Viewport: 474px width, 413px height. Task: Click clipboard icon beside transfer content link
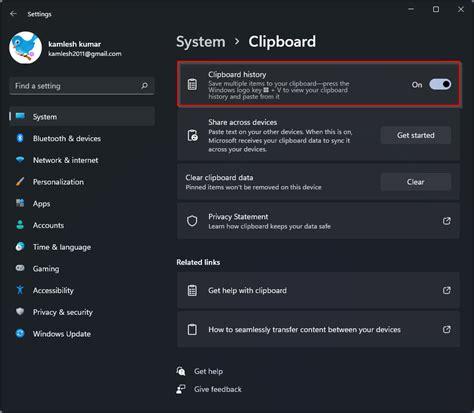tap(192, 330)
